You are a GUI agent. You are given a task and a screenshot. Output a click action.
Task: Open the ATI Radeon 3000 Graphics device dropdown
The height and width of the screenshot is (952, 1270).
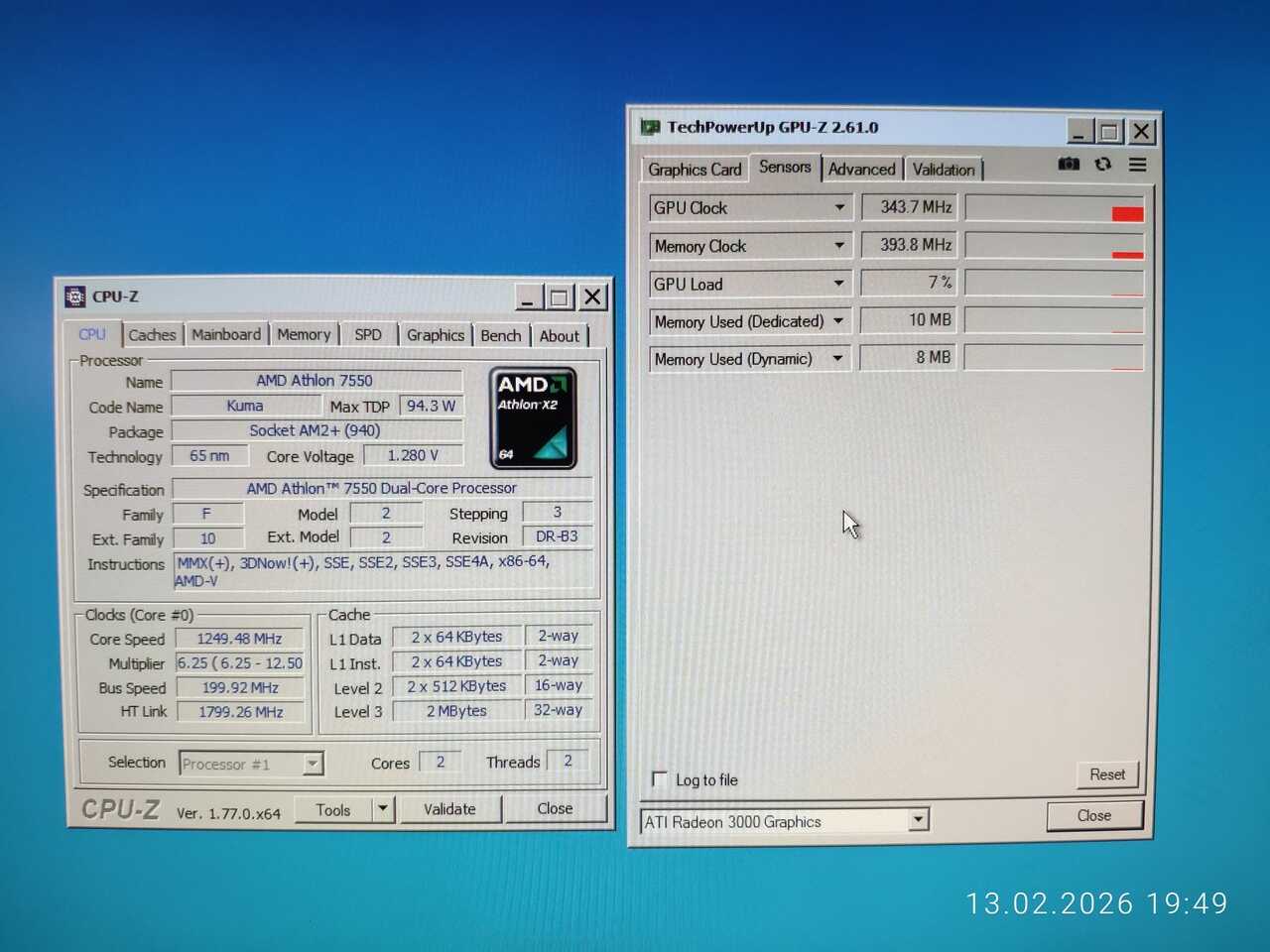(x=919, y=820)
